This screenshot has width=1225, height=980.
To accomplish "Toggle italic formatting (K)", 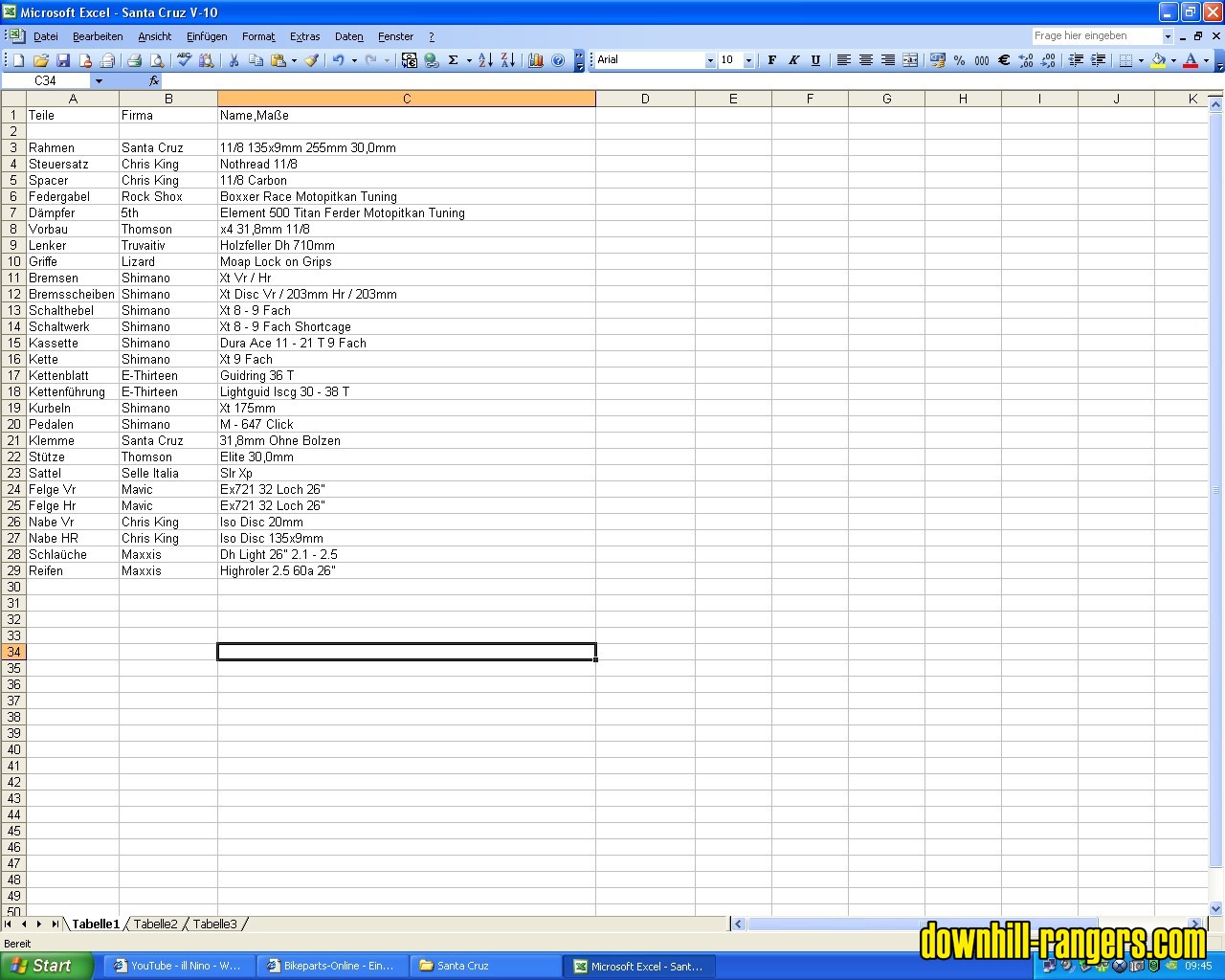I will coord(794,60).
